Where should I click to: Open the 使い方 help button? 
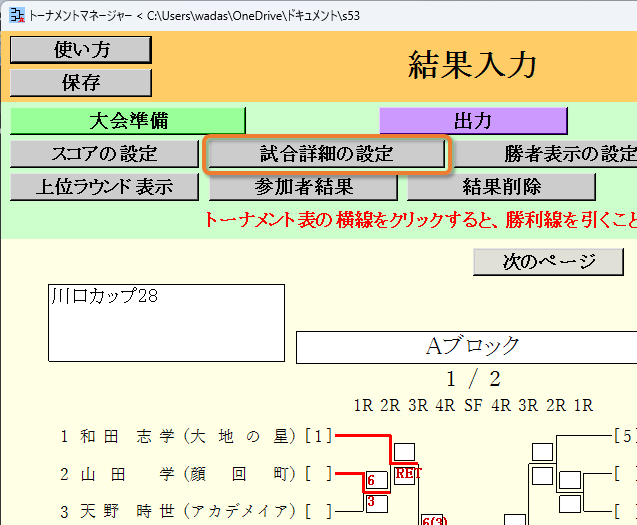(81, 50)
